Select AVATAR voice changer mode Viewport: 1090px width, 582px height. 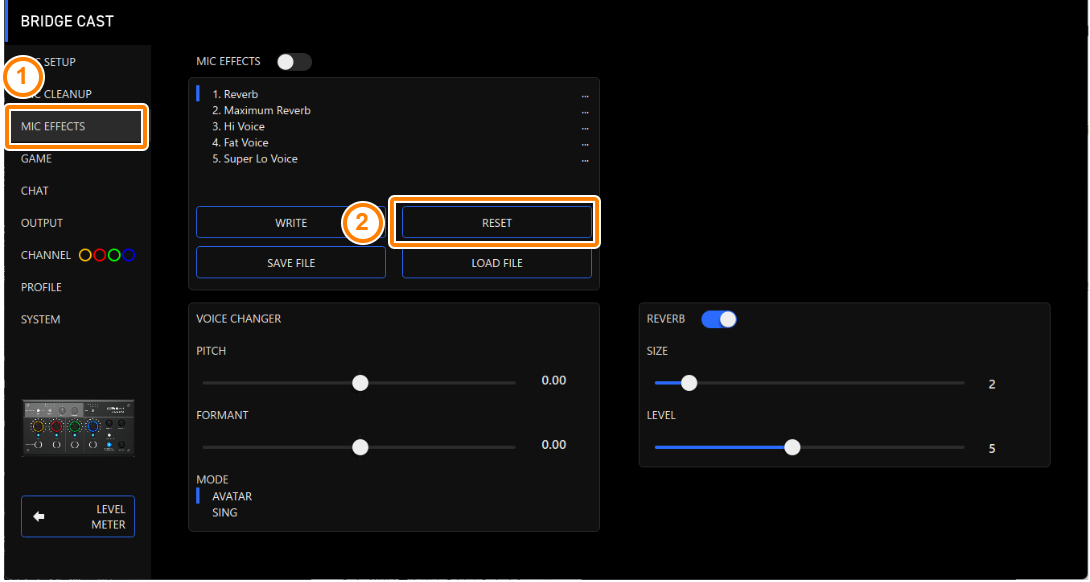coord(232,496)
